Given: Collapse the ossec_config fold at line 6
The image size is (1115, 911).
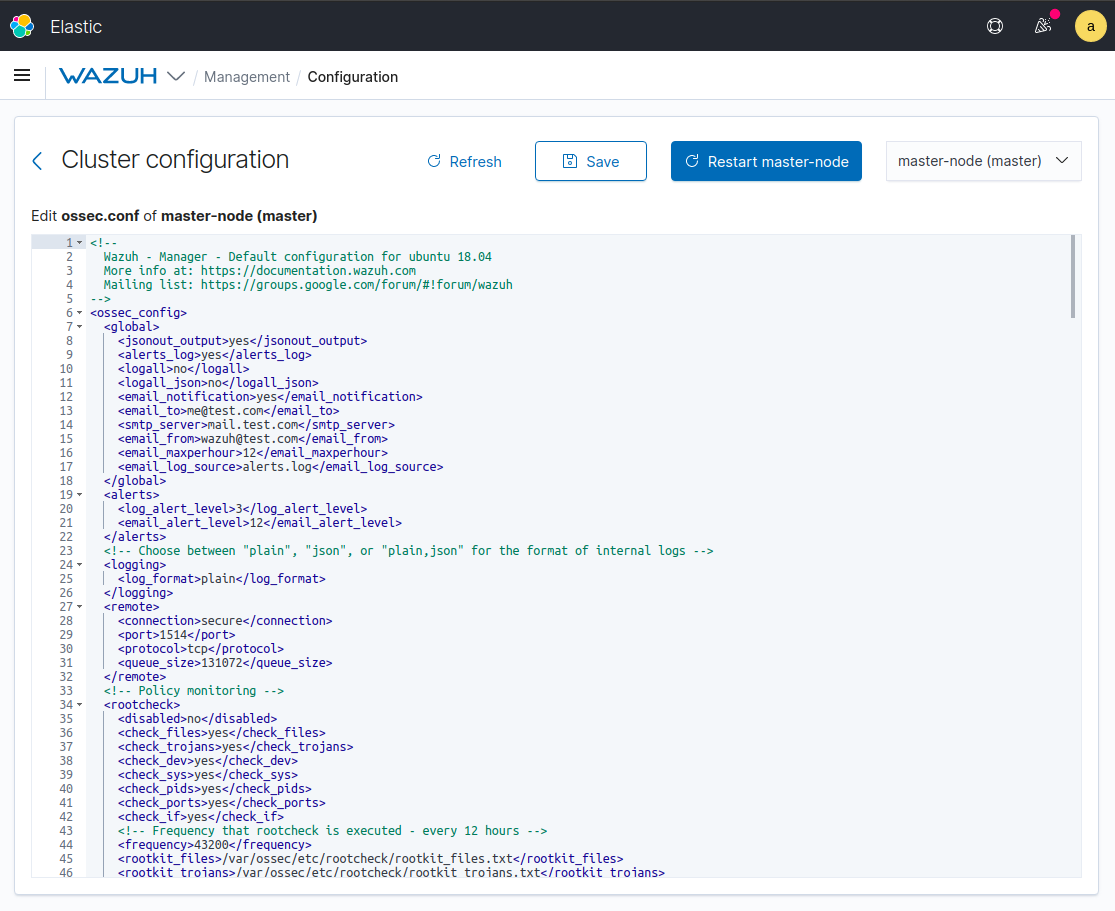Looking at the screenshot, I should (78, 312).
